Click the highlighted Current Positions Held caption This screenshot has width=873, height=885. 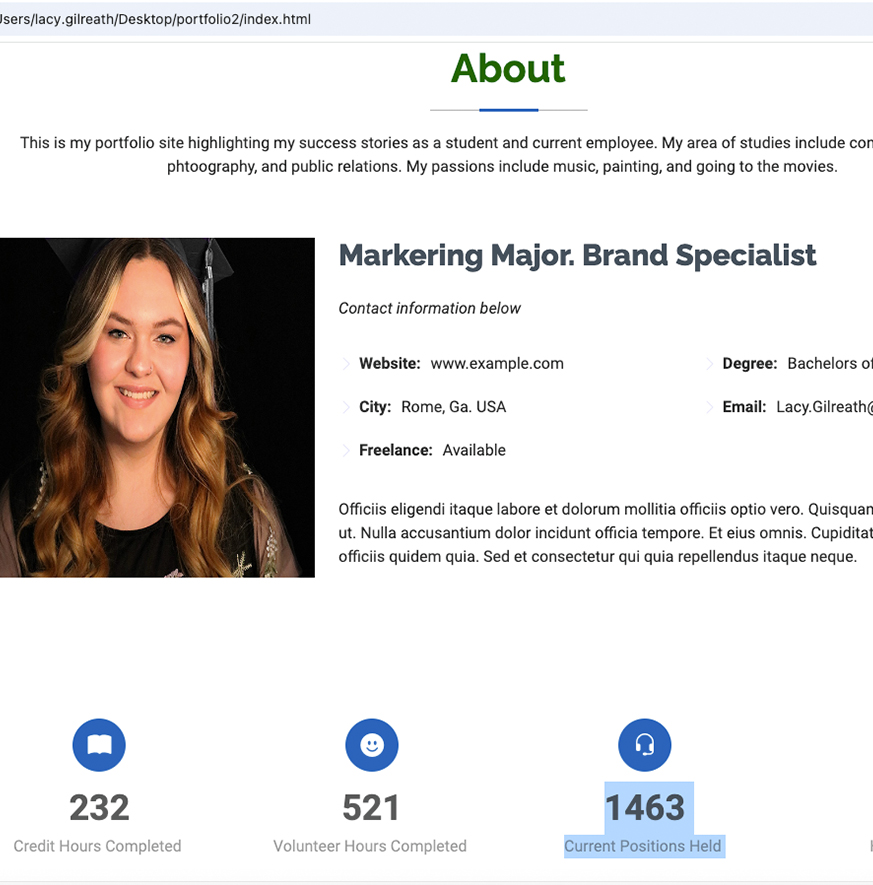pos(643,846)
